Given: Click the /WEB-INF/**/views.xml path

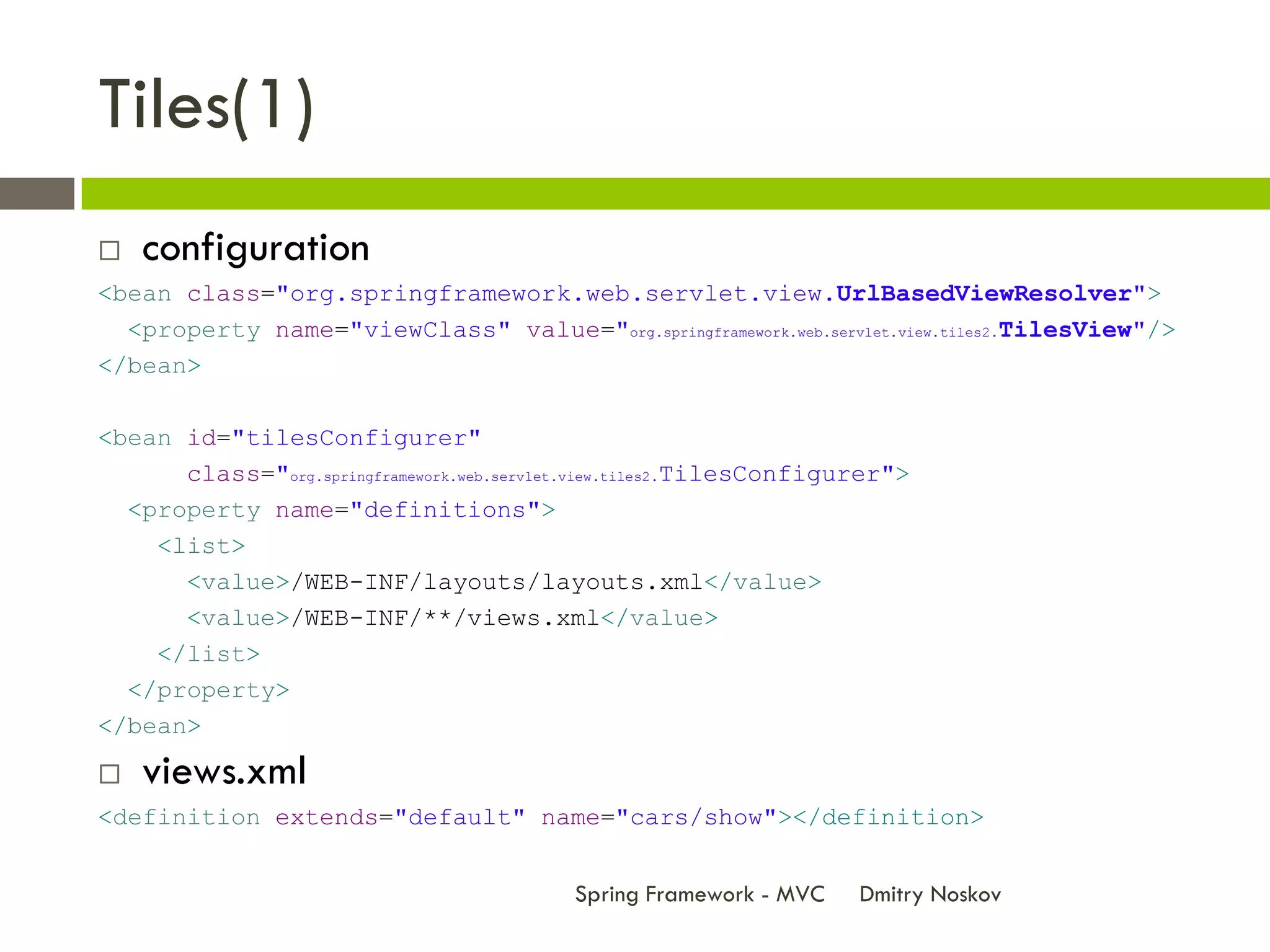Looking at the screenshot, I should 445,618.
